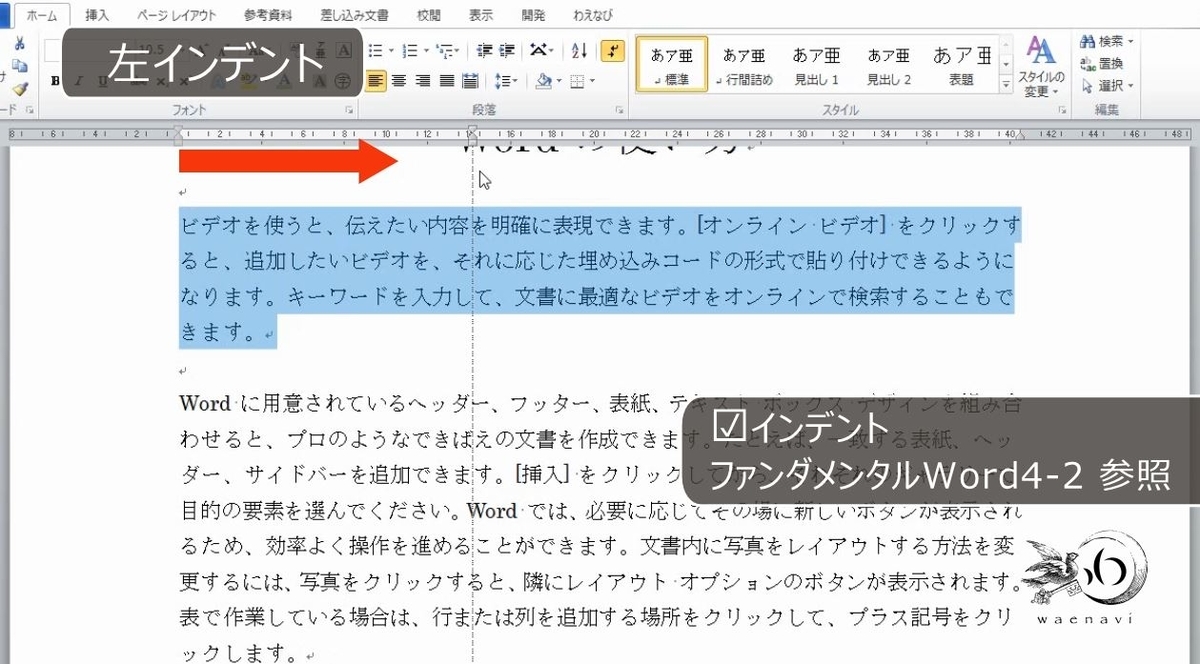Image resolution: width=1200 pixels, height=664 pixels.
Task: Open the 検索 dropdown arrow
Action: [x=1131, y=41]
